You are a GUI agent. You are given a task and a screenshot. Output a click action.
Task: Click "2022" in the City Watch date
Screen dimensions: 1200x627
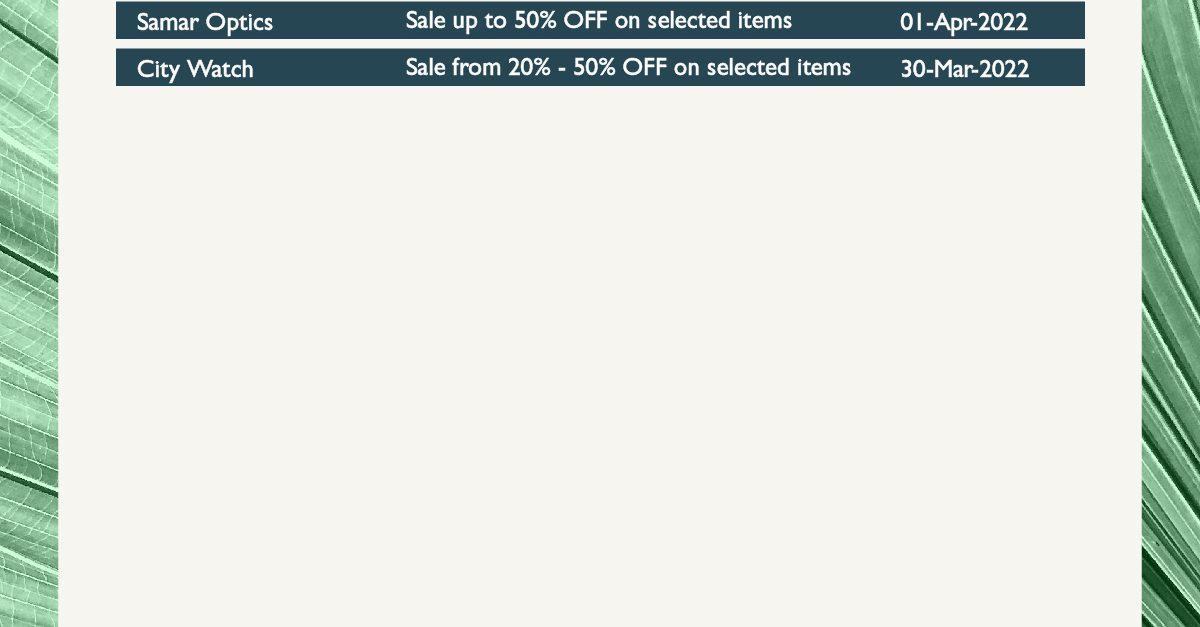(1004, 69)
